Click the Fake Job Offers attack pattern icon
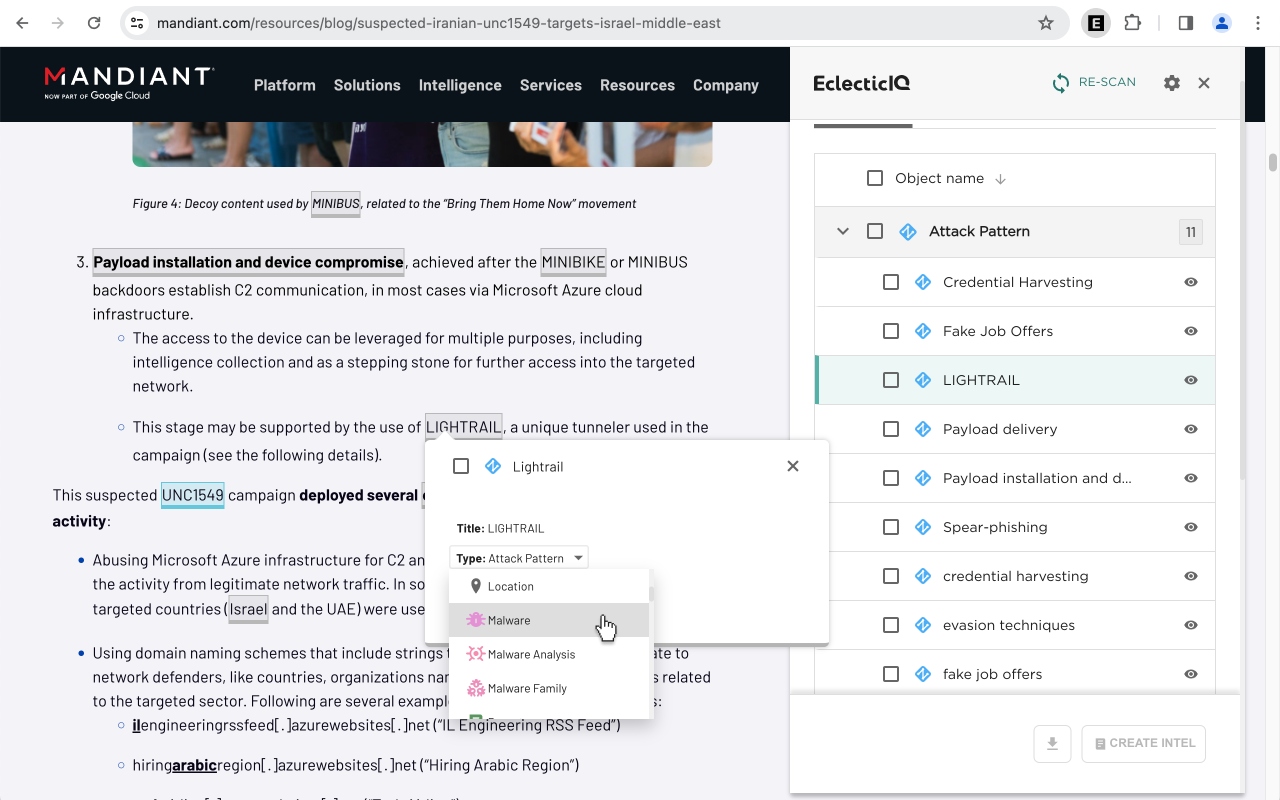The height and width of the screenshot is (800, 1280). (924, 331)
